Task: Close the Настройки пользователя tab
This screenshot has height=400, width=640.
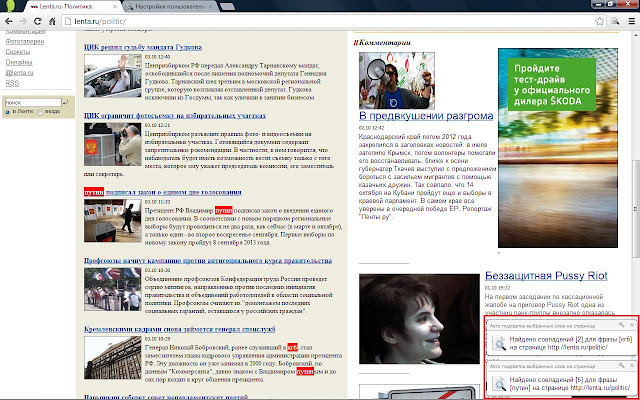Action: pyautogui.click(x=211, y=7)
